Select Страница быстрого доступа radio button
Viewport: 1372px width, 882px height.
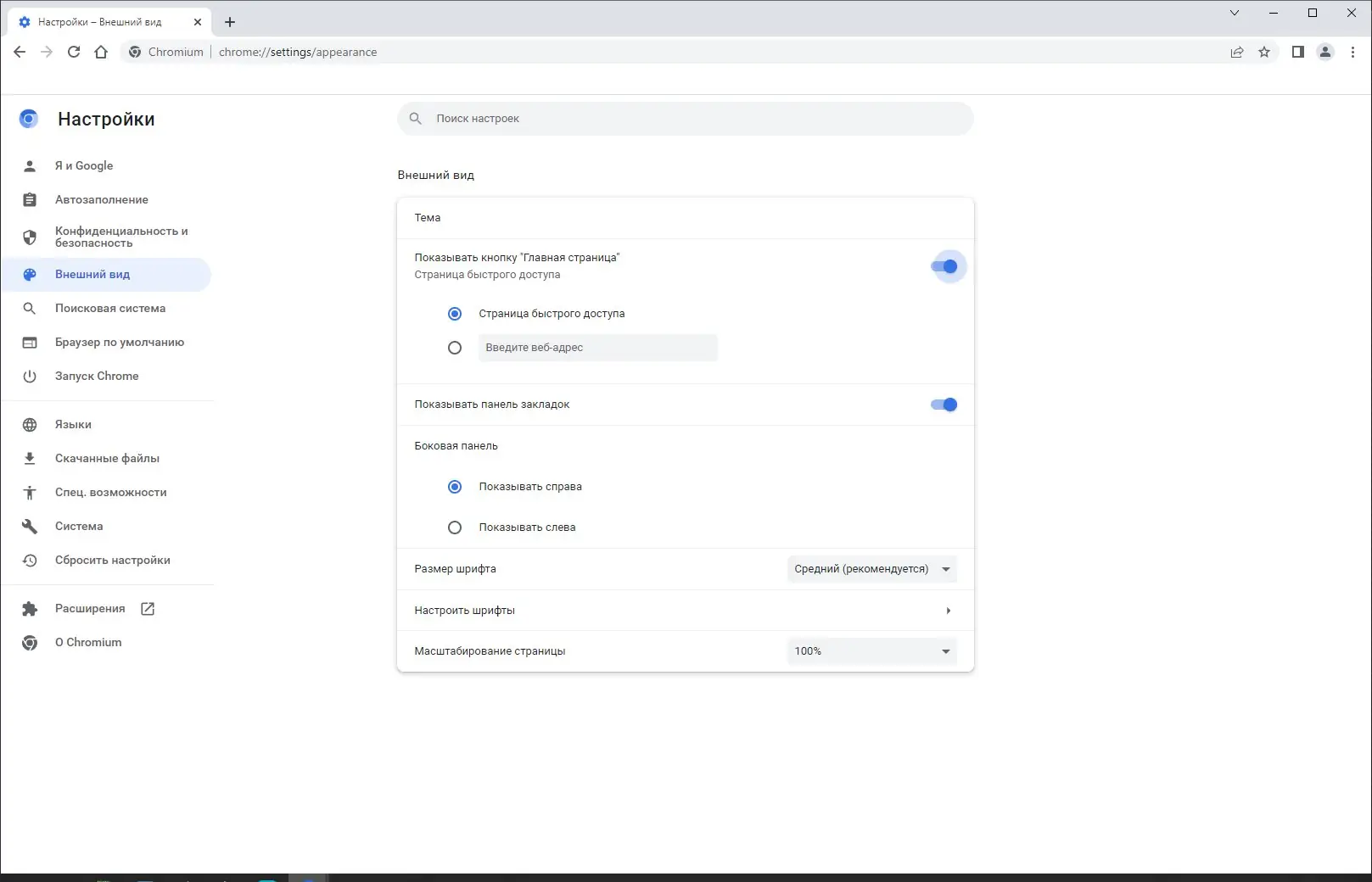455,314
